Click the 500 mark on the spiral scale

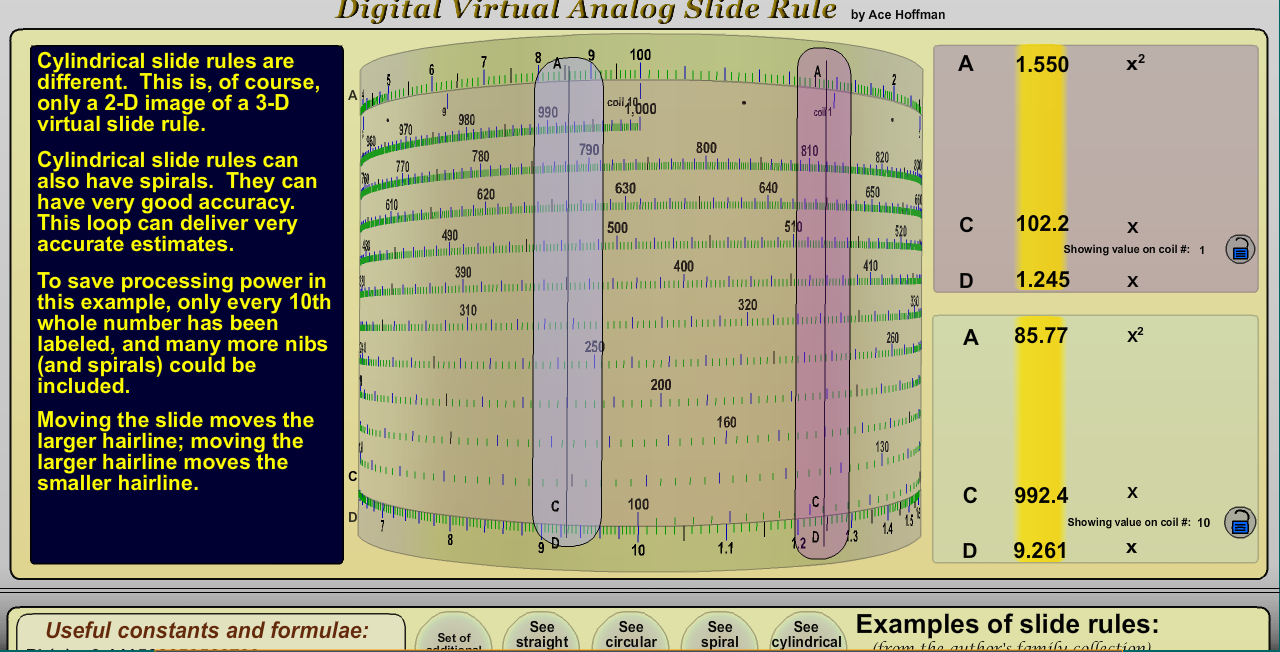(617, 228)
